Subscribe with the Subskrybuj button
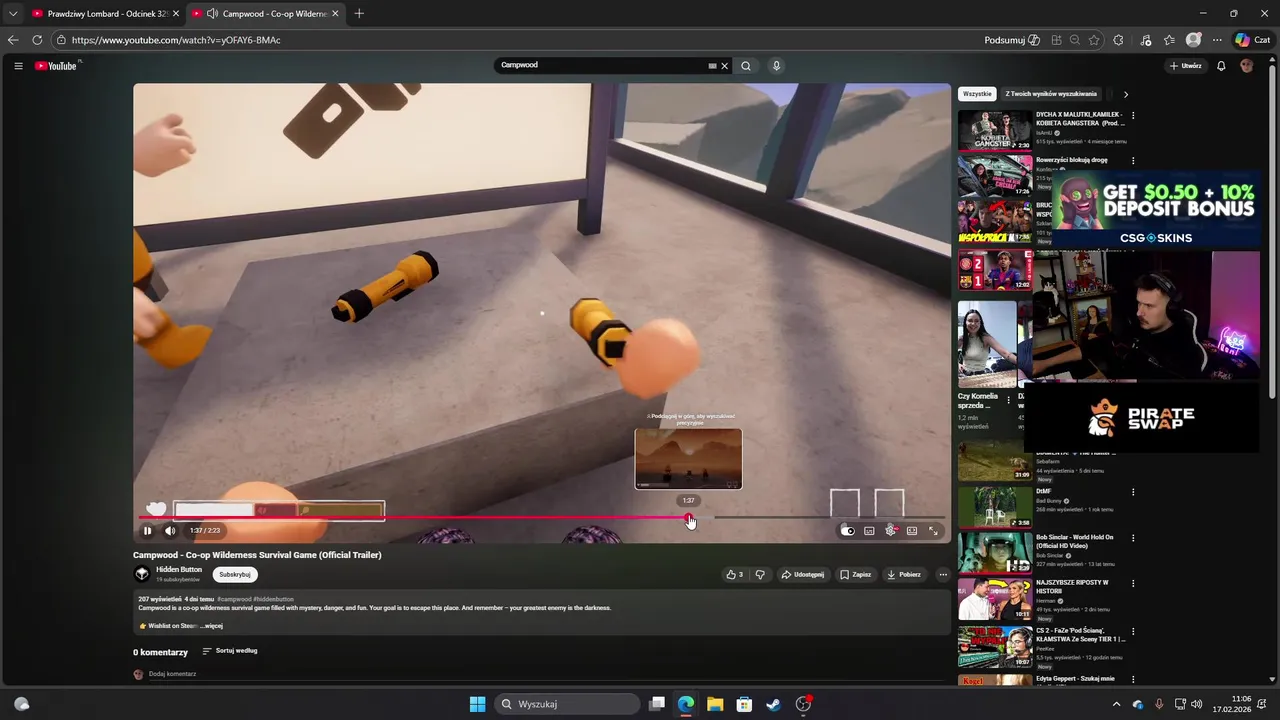 [x=235, y=574]
